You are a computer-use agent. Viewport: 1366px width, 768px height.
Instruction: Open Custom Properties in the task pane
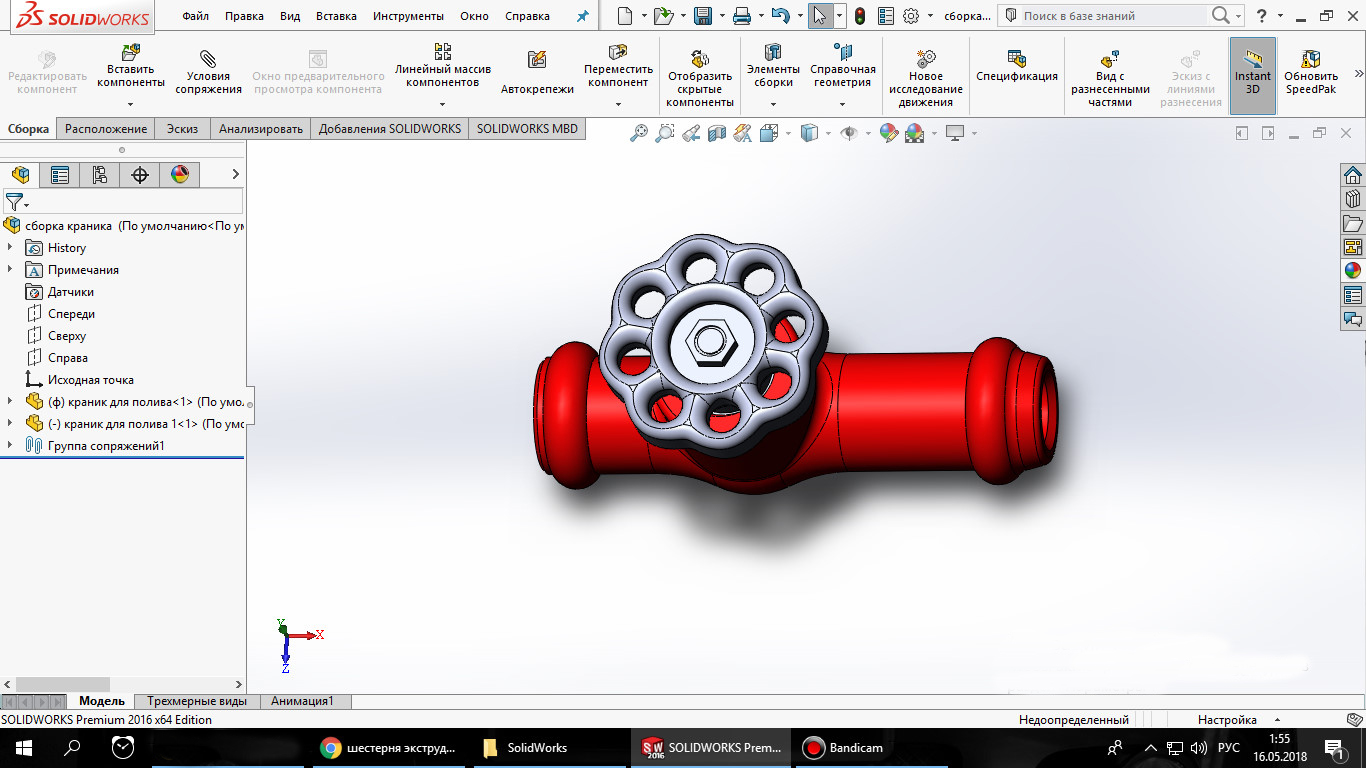[x=1353, y=295]
